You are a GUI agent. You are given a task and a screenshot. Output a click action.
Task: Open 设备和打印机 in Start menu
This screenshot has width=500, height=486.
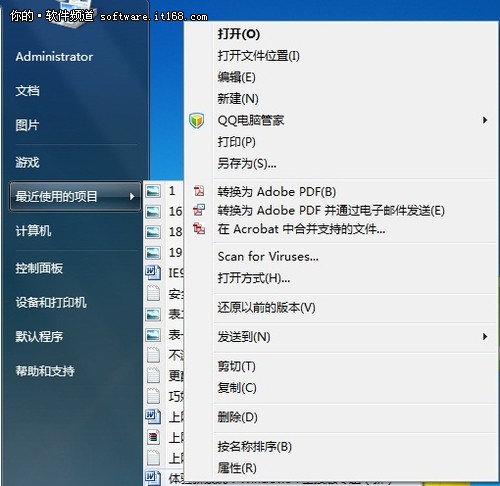tap(51, 303)
